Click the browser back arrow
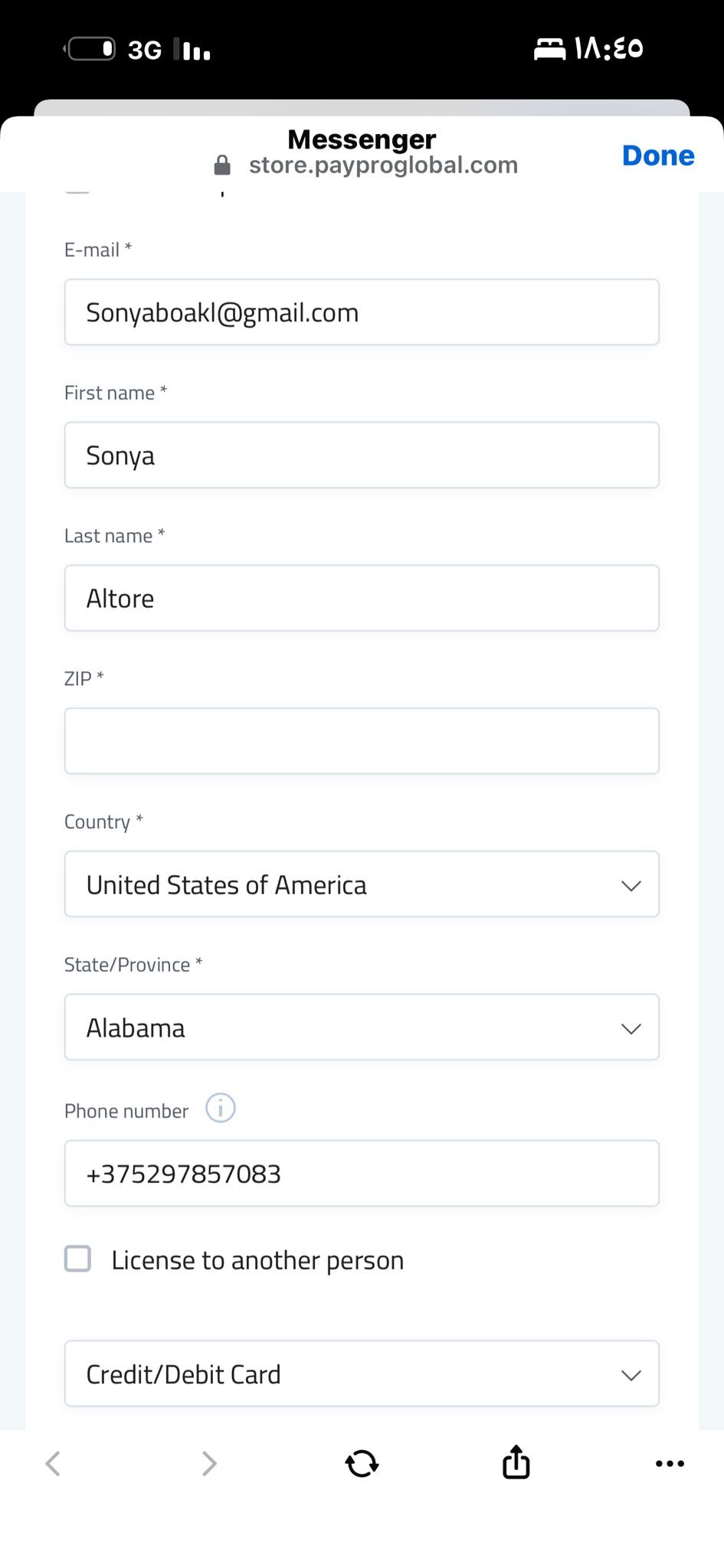Viewport: 724px width, 1568px height. (54, 1463)
